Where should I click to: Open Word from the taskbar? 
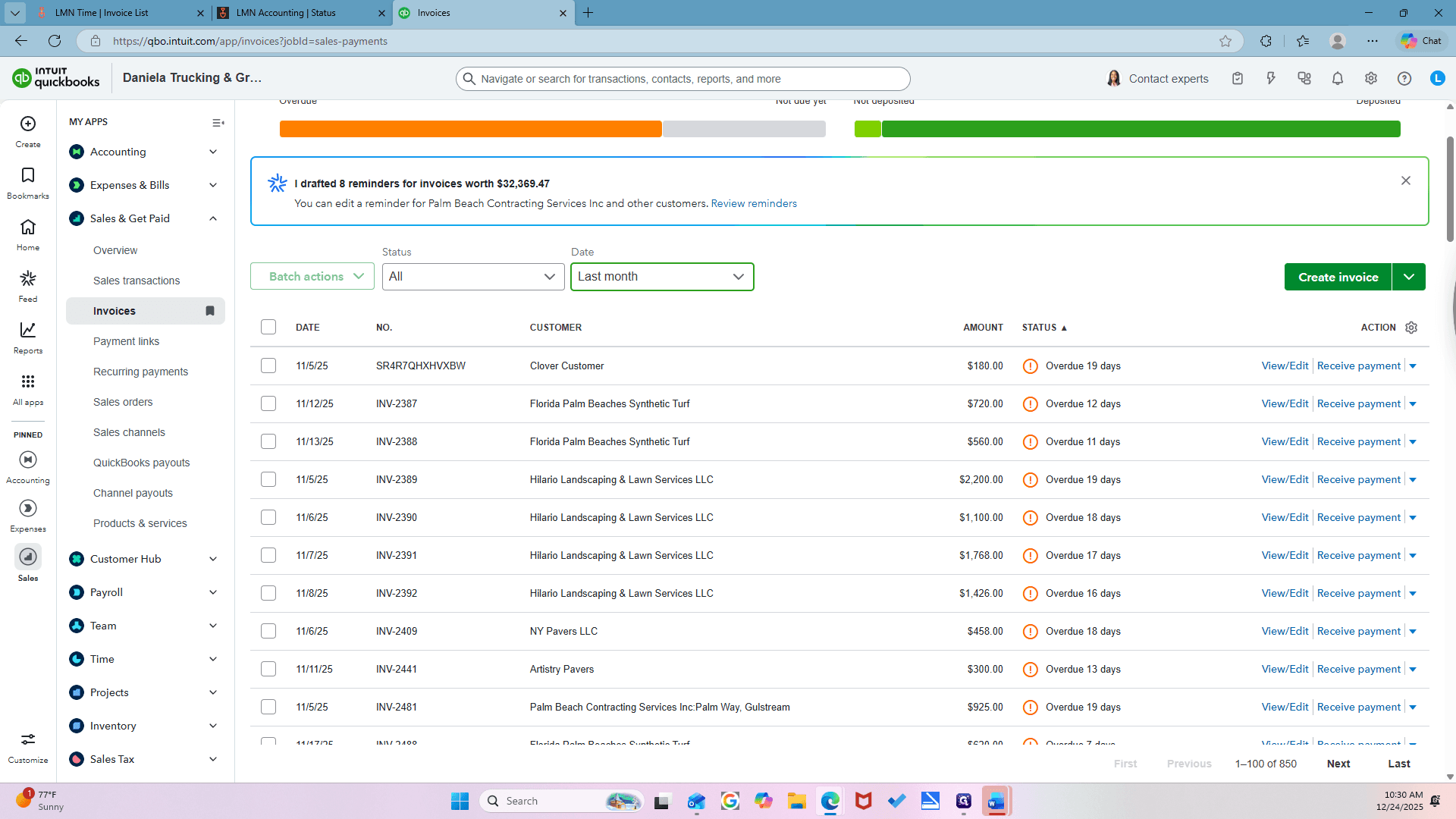[x=996, y=801]
